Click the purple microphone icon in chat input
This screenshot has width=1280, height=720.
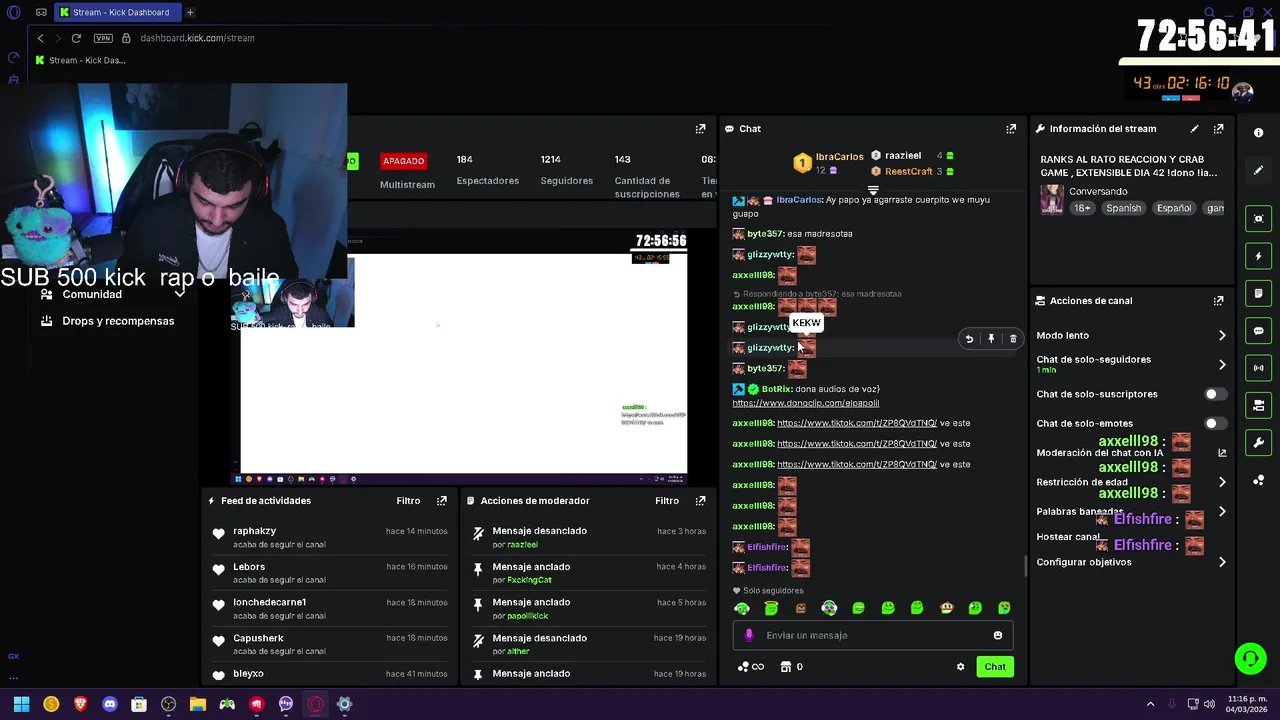point(749,636)
